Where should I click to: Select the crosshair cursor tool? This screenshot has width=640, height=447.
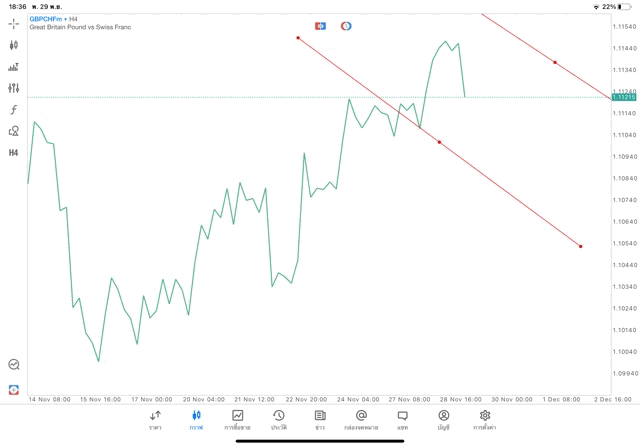click(14, 23)
